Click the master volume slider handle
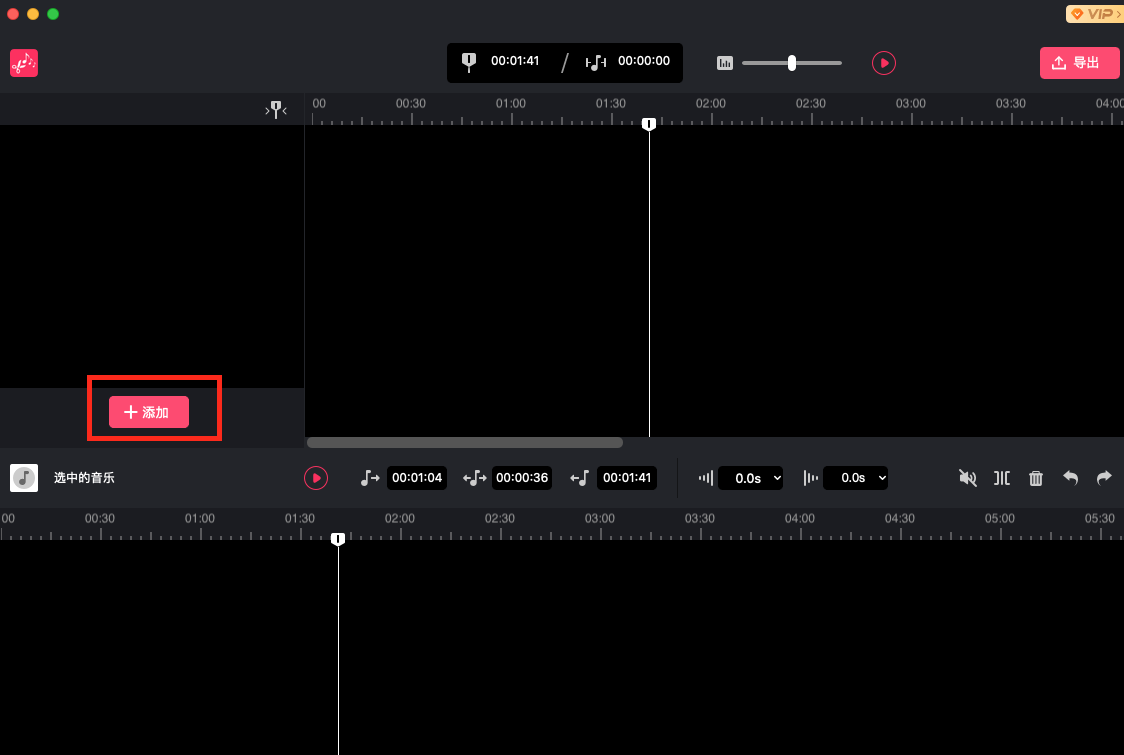Viewport: 1124px width, 755px height. 792,63
